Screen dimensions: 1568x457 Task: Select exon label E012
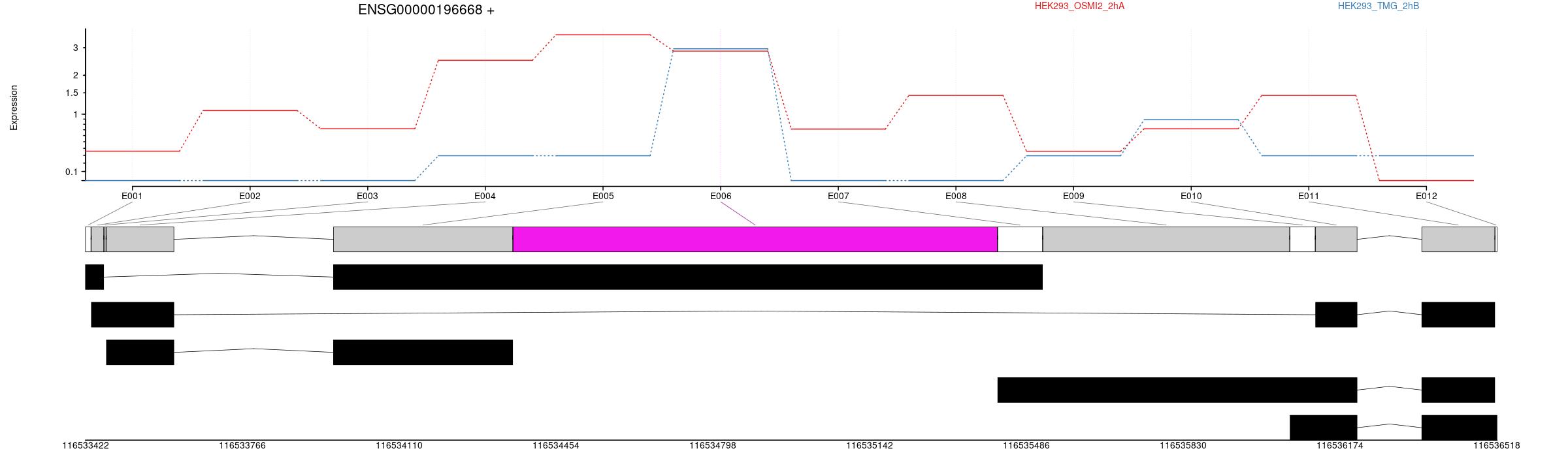[1426, 196]
